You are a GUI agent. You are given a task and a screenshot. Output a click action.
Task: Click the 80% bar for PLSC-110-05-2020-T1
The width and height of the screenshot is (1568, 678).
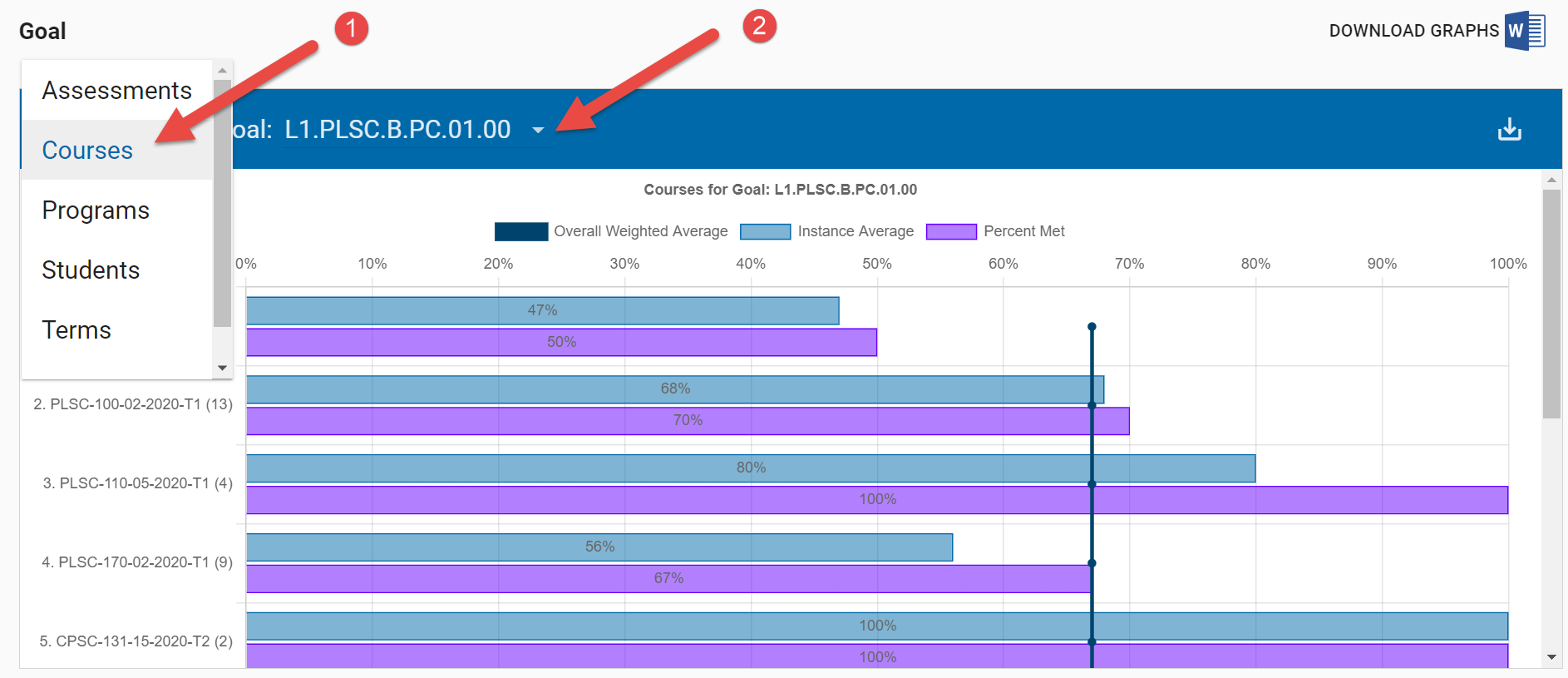[x=750, y=468]
